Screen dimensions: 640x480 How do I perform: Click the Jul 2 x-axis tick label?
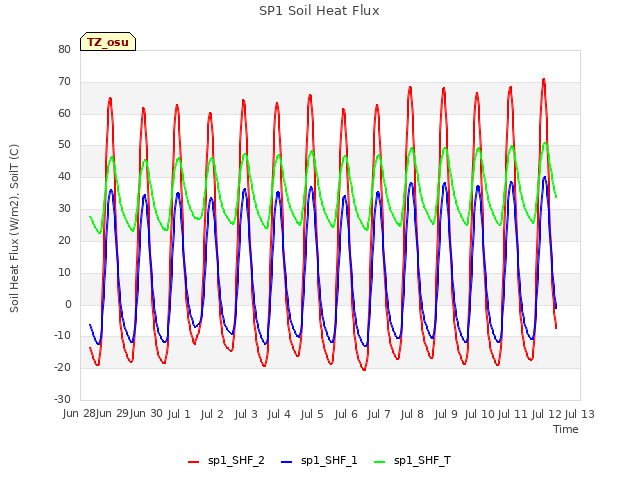(212, 414)
